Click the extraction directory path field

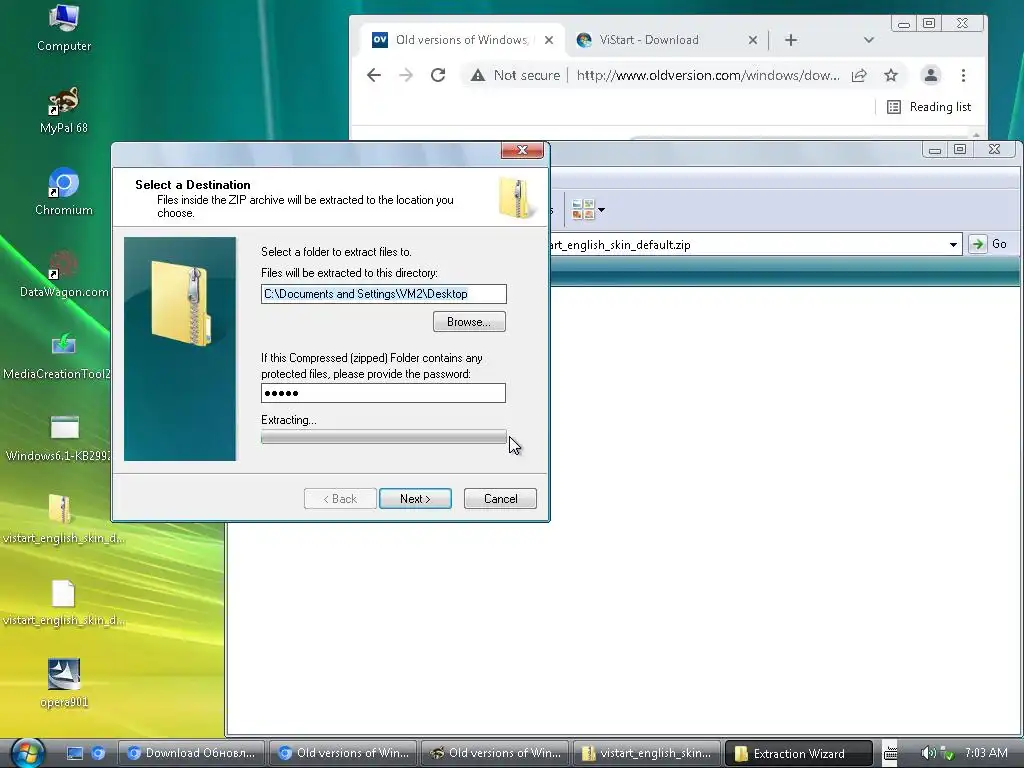[384, 294]
